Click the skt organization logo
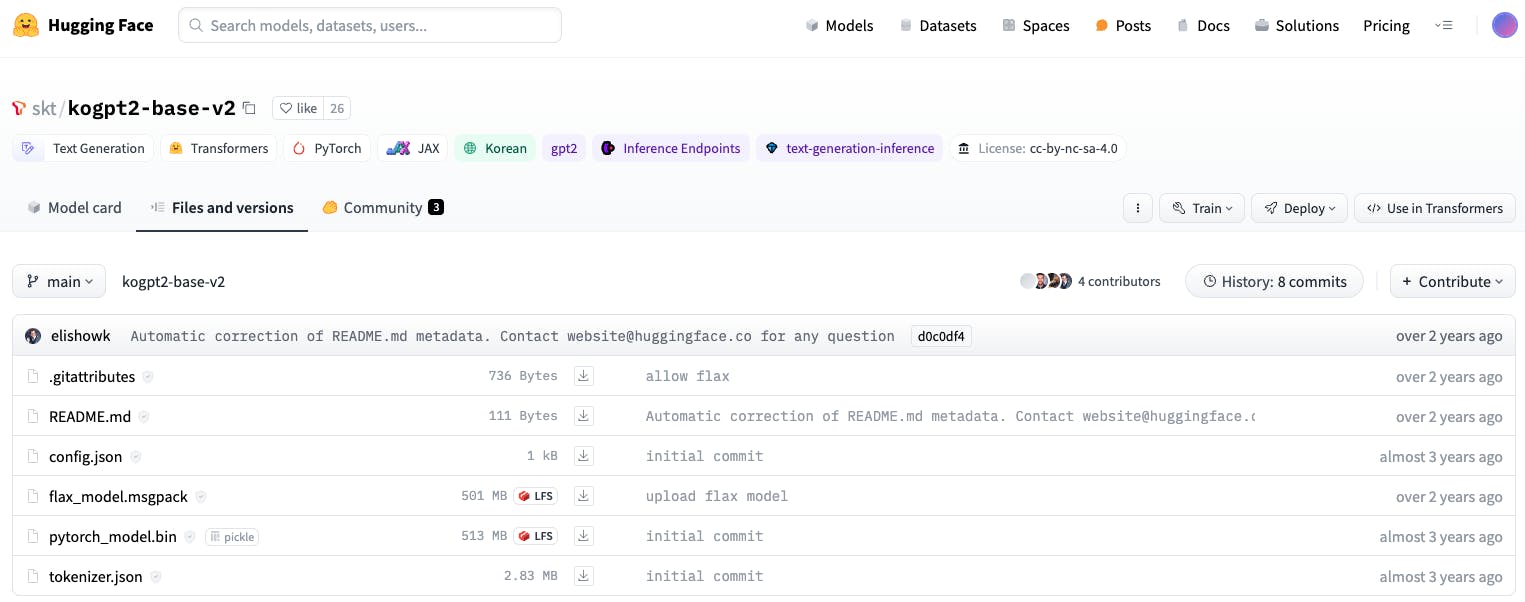1525x602 pixels. [19, 108]
